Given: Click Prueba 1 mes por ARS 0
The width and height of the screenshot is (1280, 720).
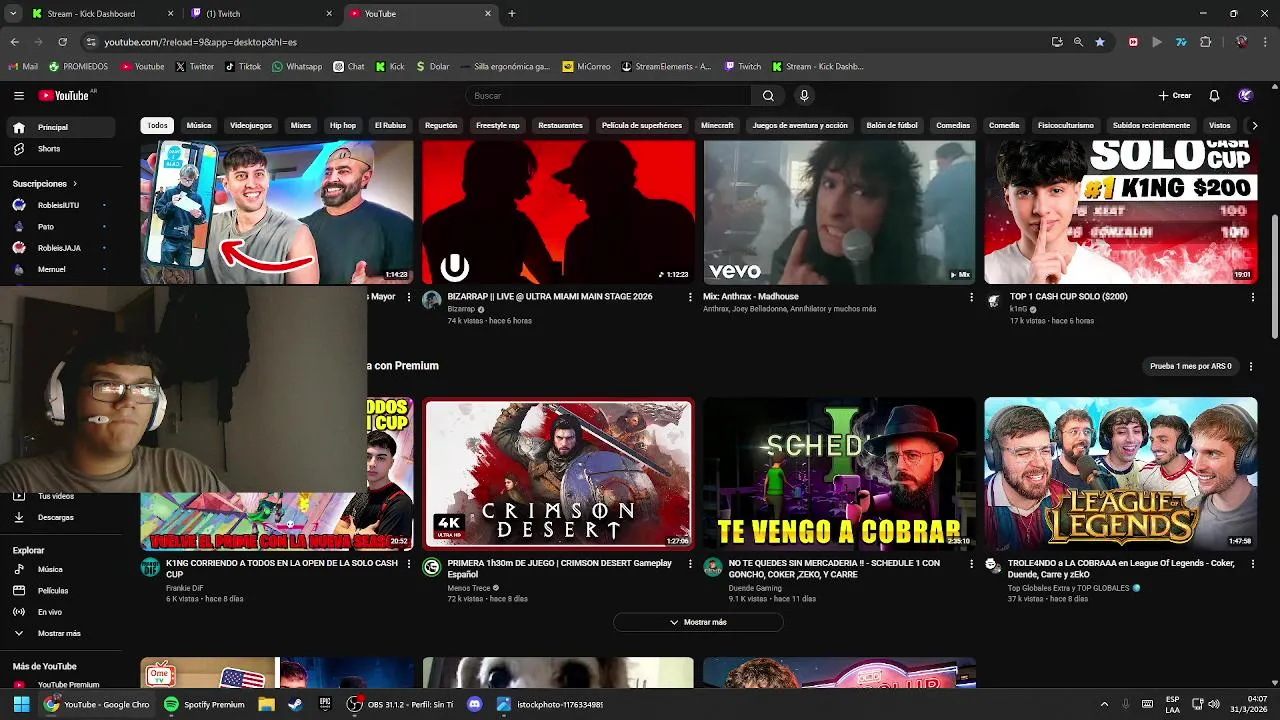Looking at the screenshot, I should coord(1190,366).
